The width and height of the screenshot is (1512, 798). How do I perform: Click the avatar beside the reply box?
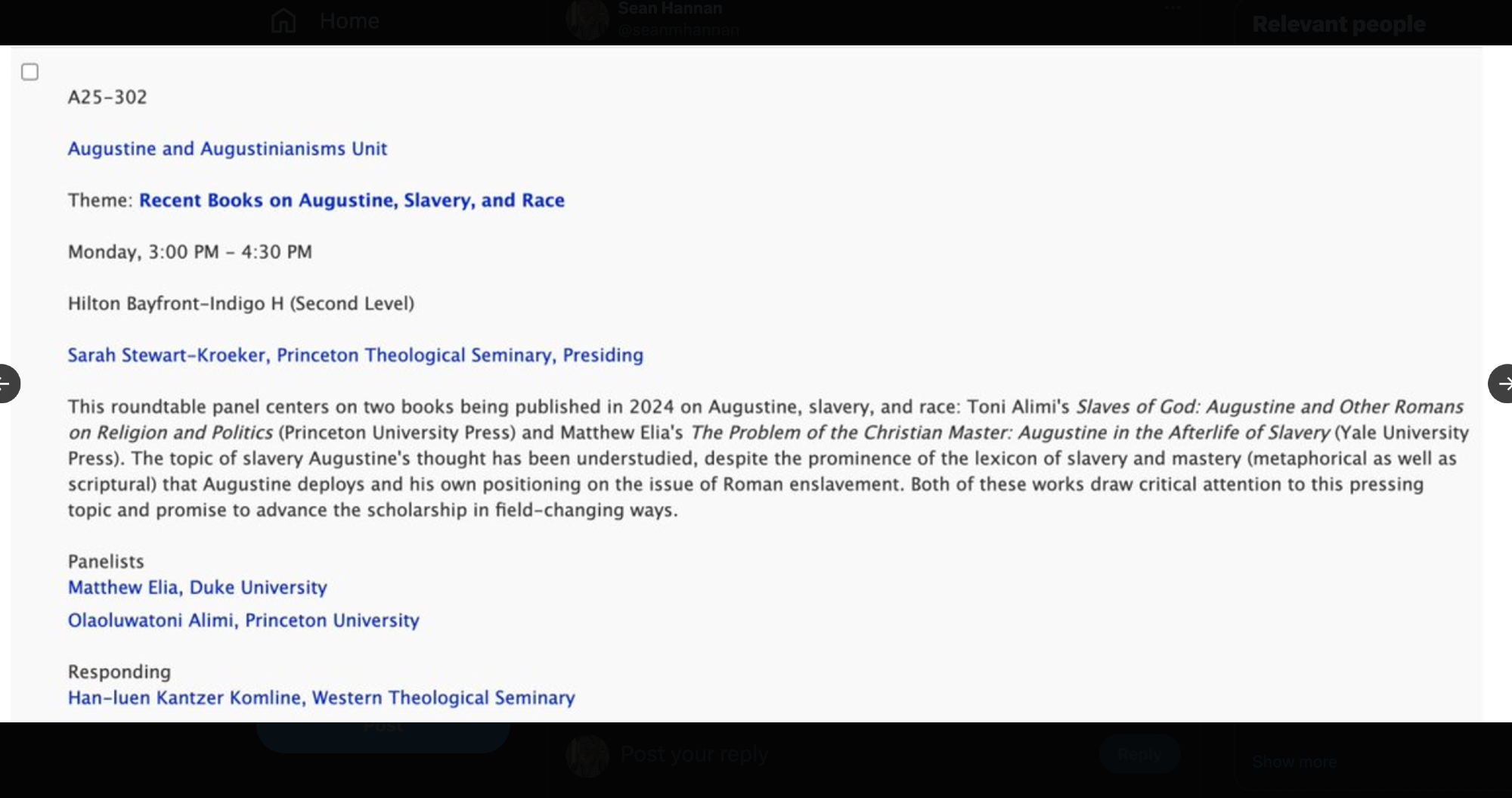point(587,755)
